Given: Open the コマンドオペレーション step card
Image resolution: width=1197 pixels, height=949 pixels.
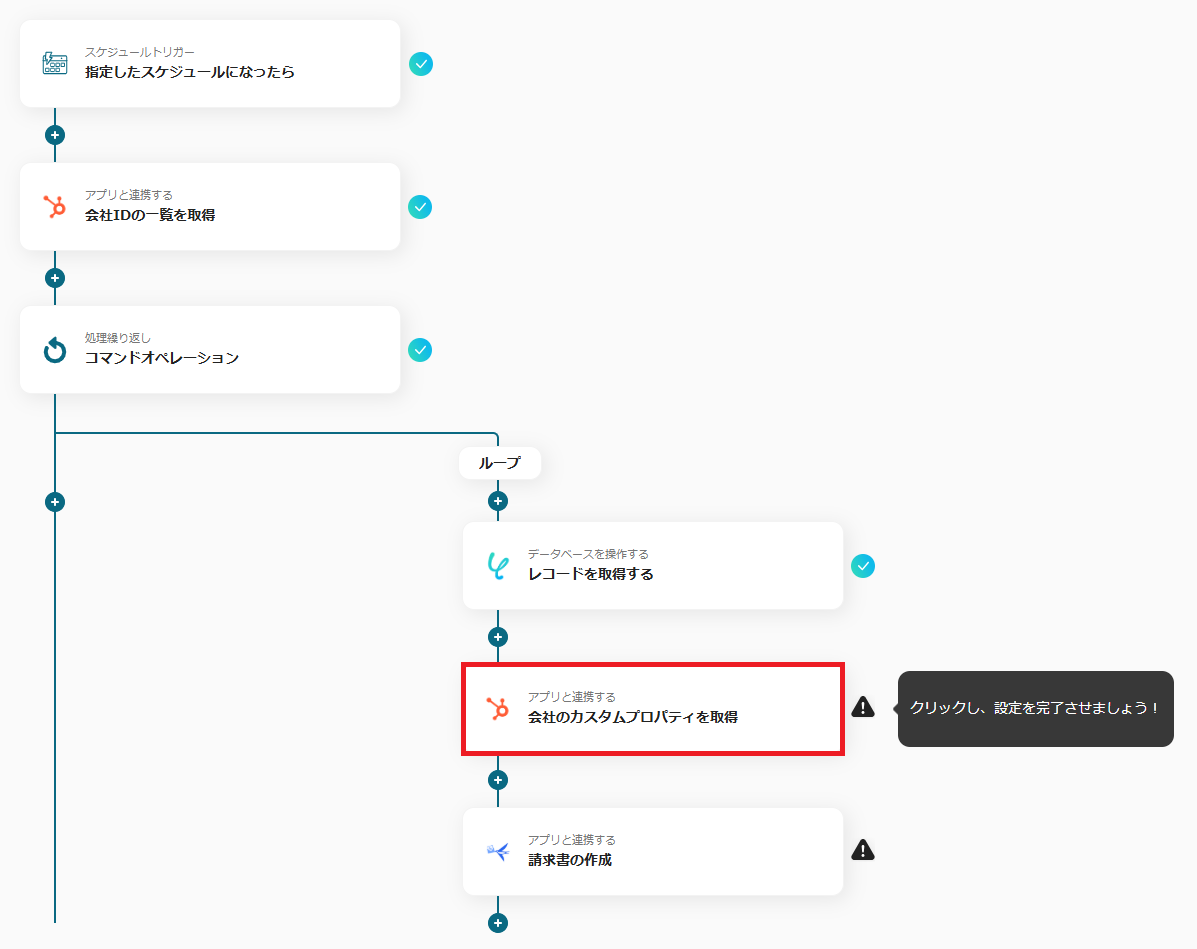Looking at the screenshot, I should 210,350.
